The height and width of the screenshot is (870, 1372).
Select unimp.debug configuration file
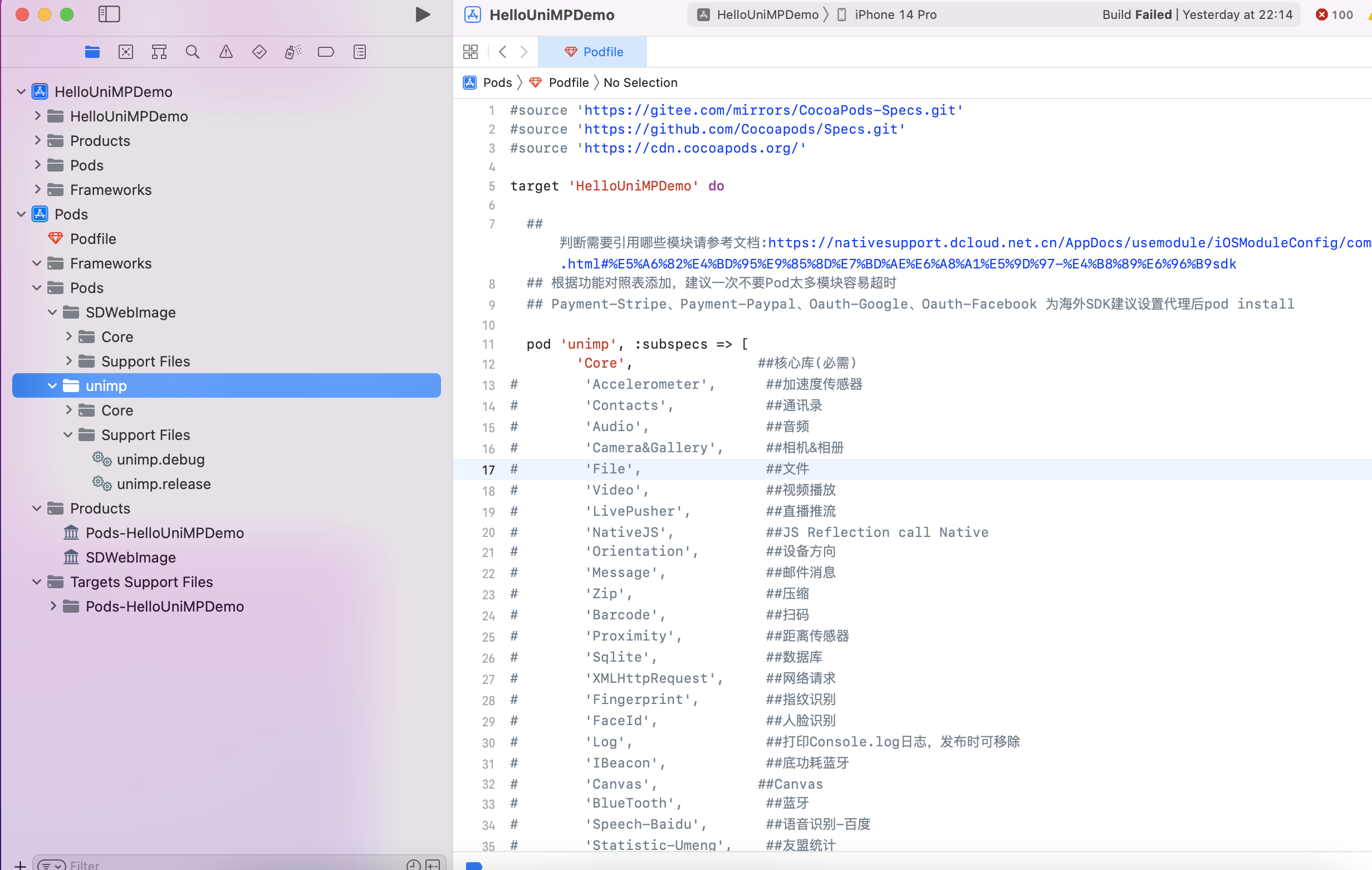pos(160,459)
